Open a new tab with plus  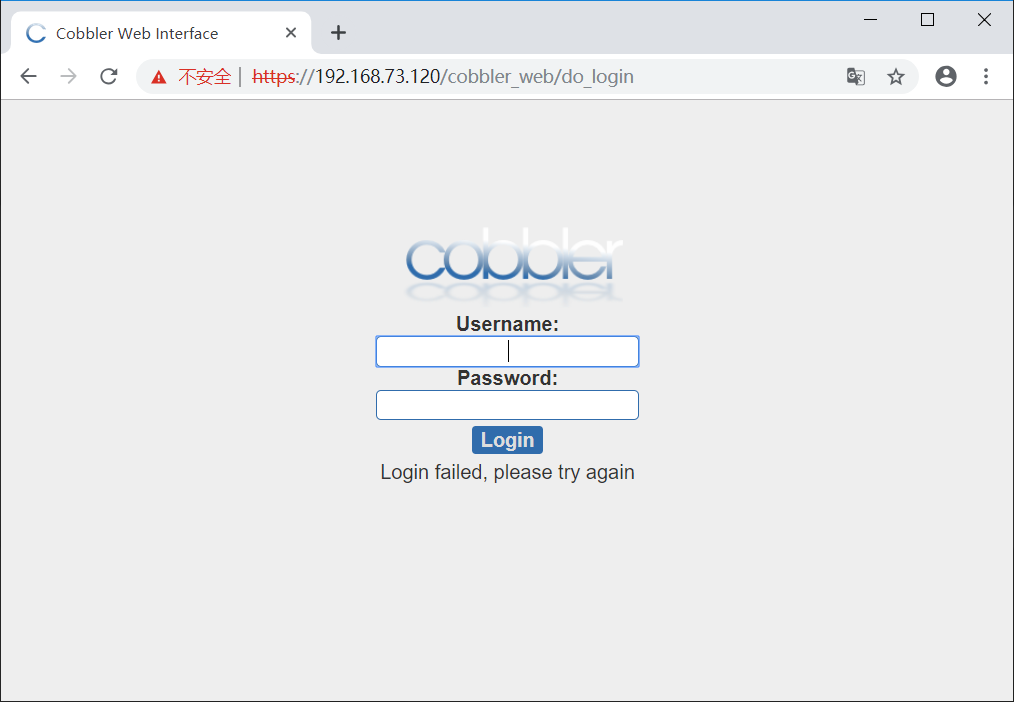[338, 32]
